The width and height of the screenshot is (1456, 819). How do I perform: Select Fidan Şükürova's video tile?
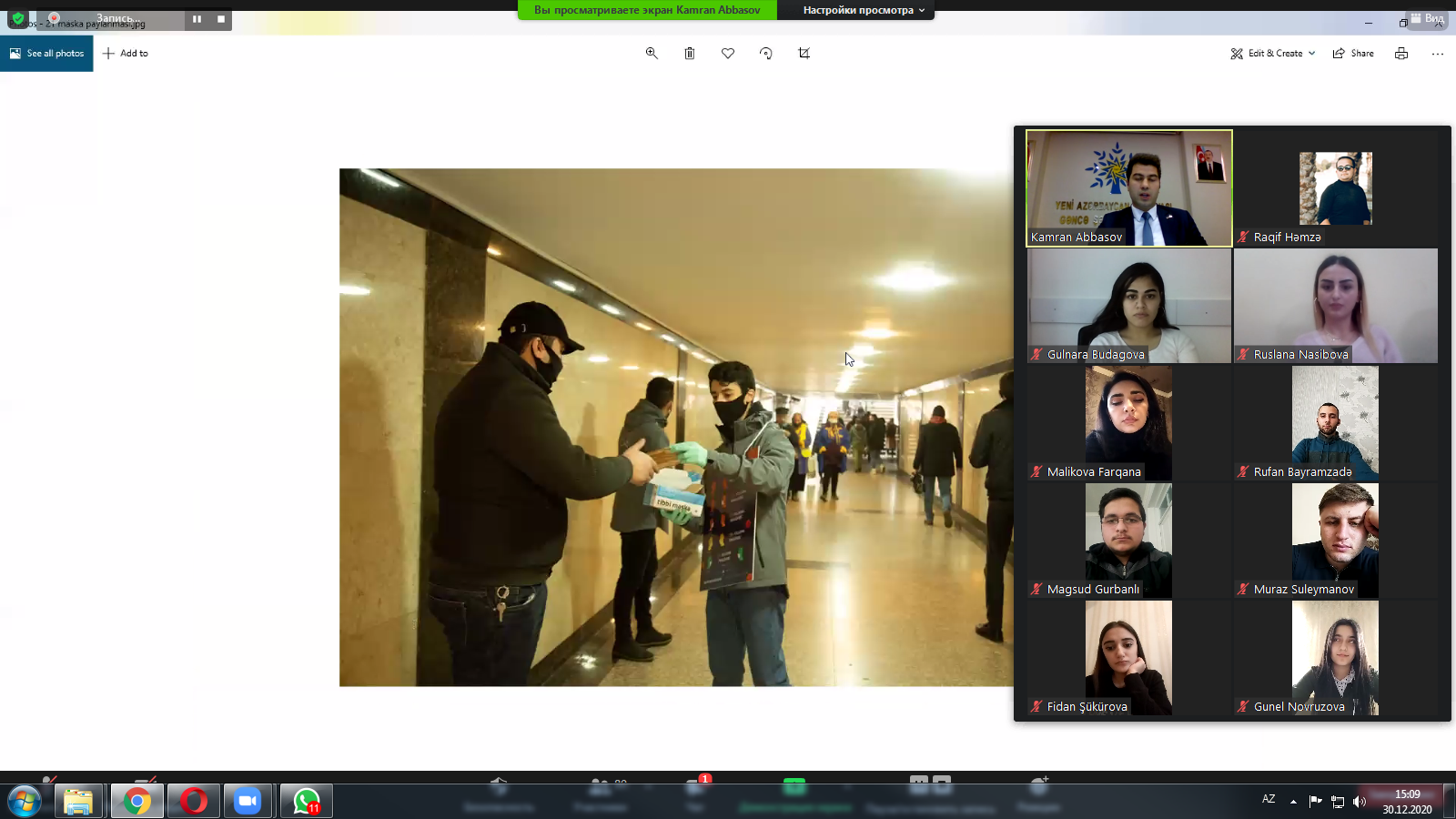pos(1129,658)
